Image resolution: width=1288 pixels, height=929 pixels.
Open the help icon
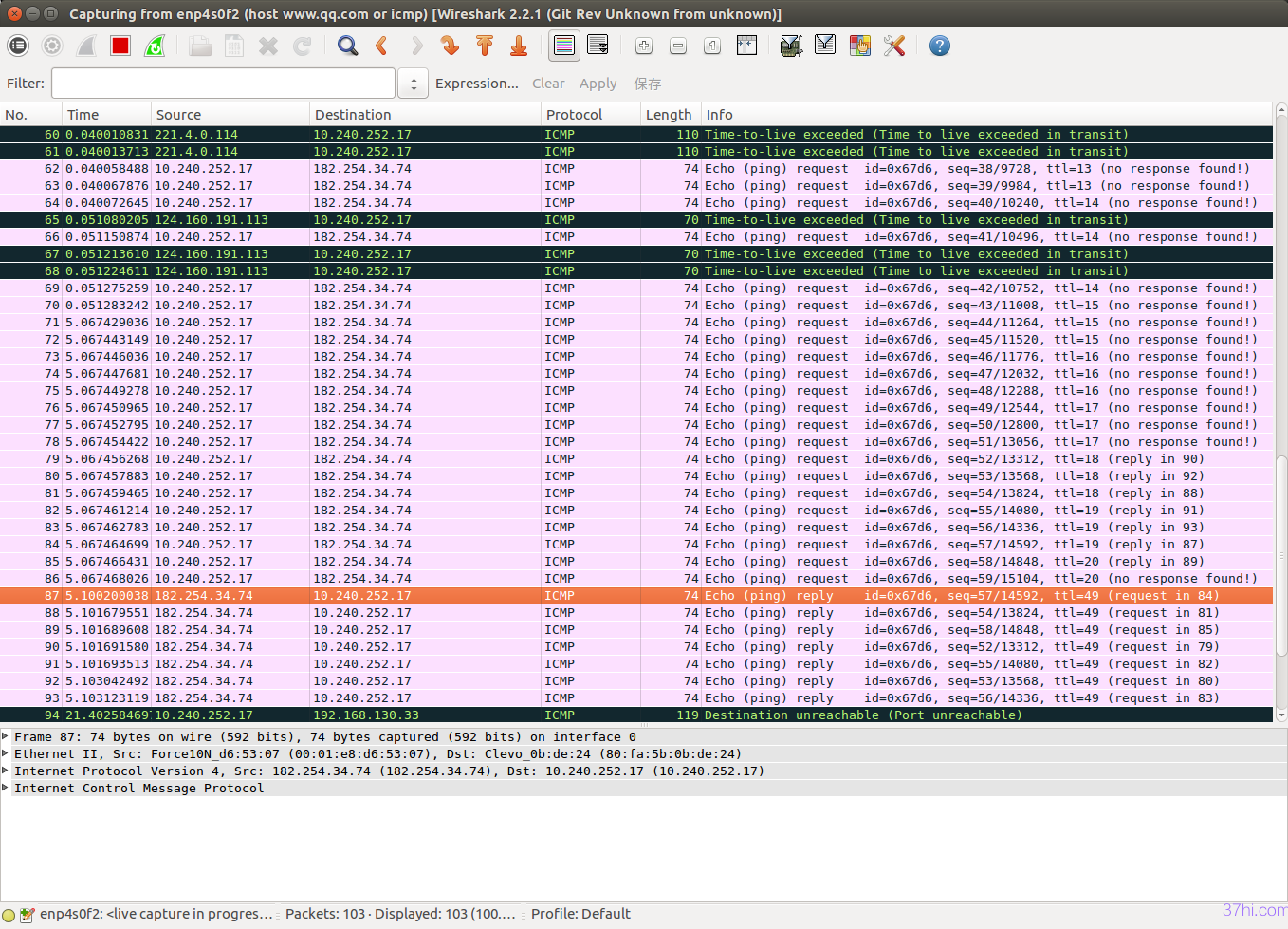tap(940, 46)
